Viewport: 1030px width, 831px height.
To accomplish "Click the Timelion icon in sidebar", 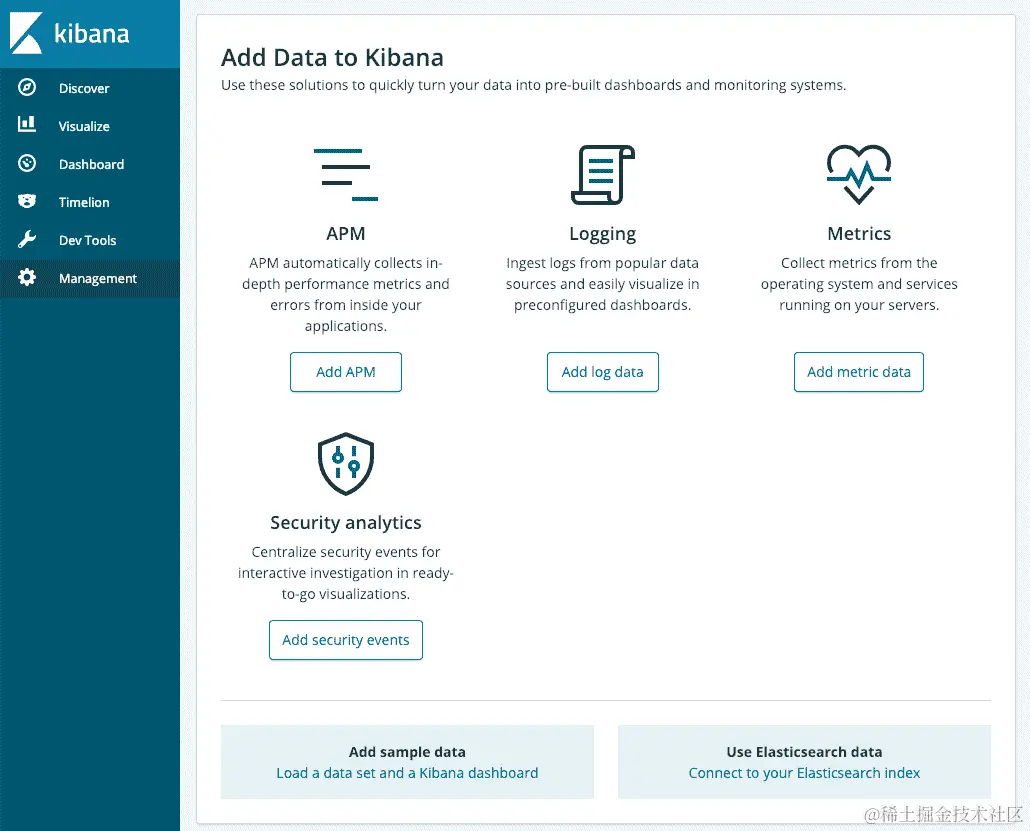I will click(x=27, y=201).
